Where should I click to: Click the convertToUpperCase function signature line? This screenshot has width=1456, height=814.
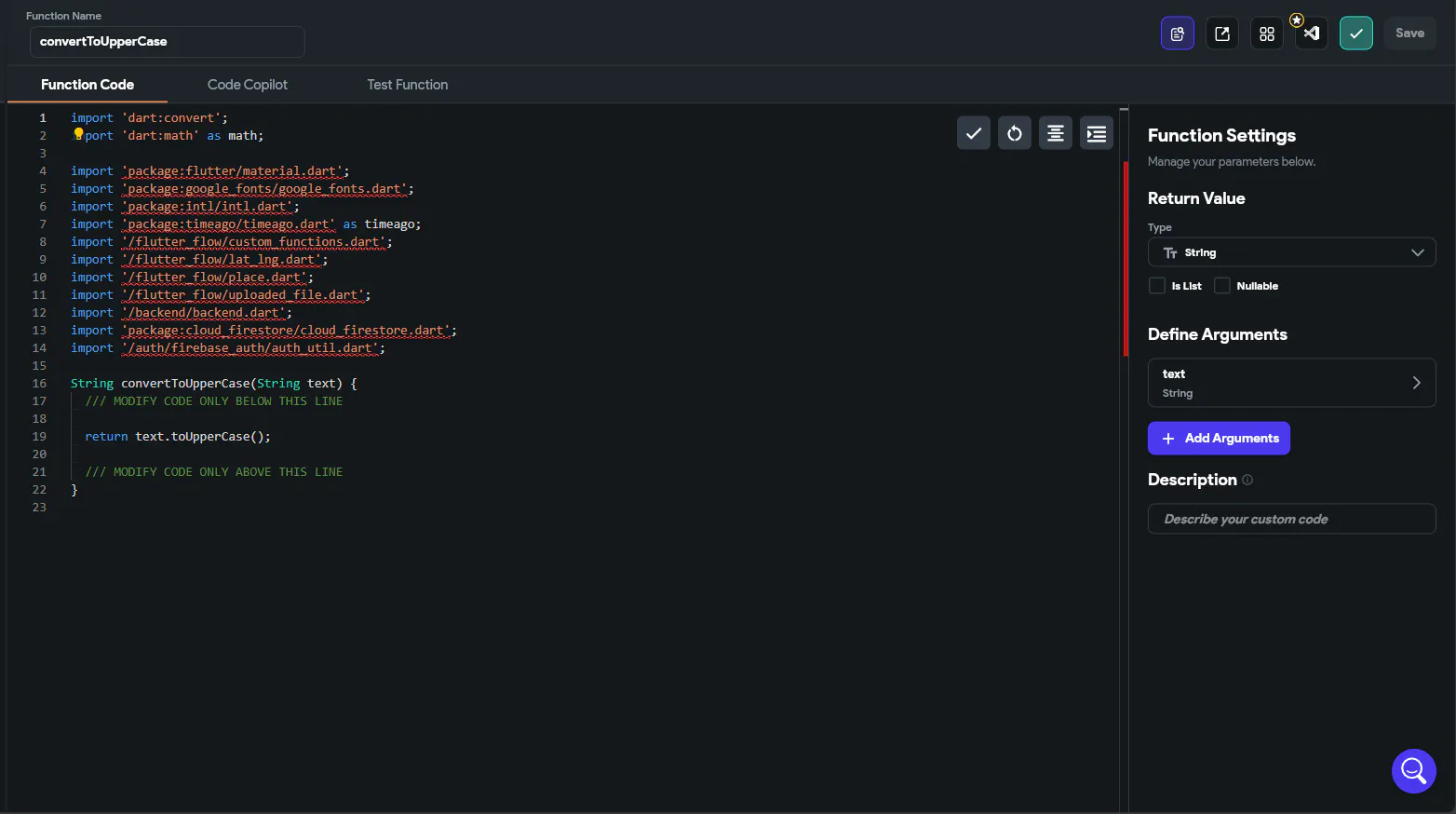pos(214,383)
